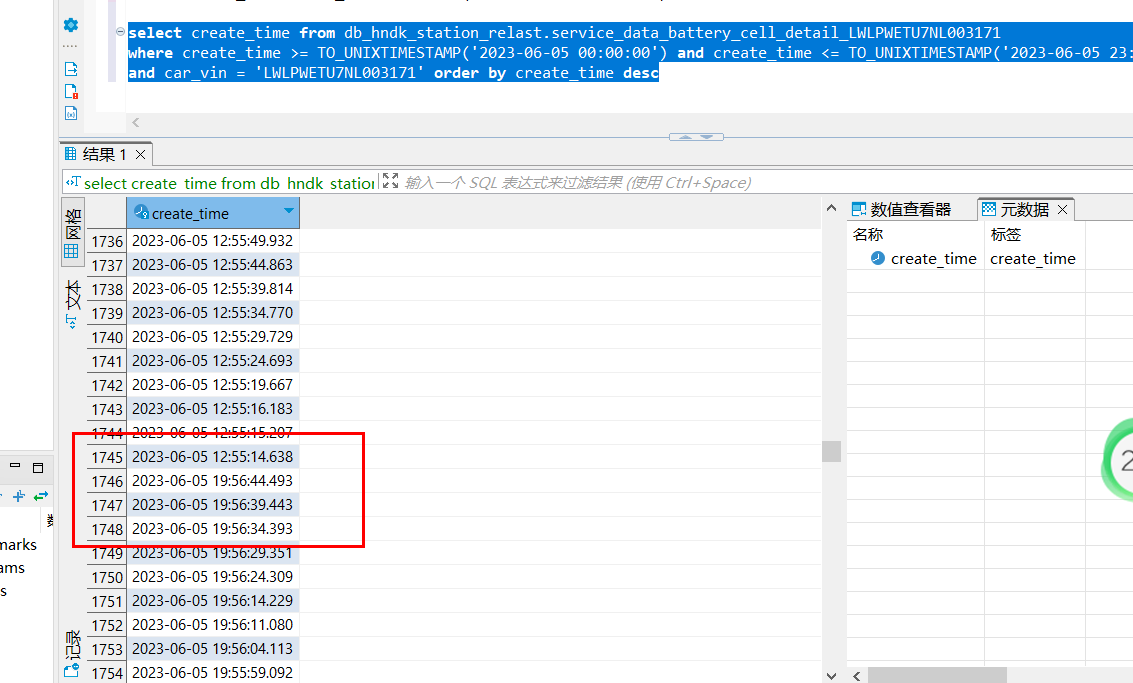The width and height of the screenshot is (1133, 683).
Task: Click the down arrow on the editor divider
Action: pos(708,137)
